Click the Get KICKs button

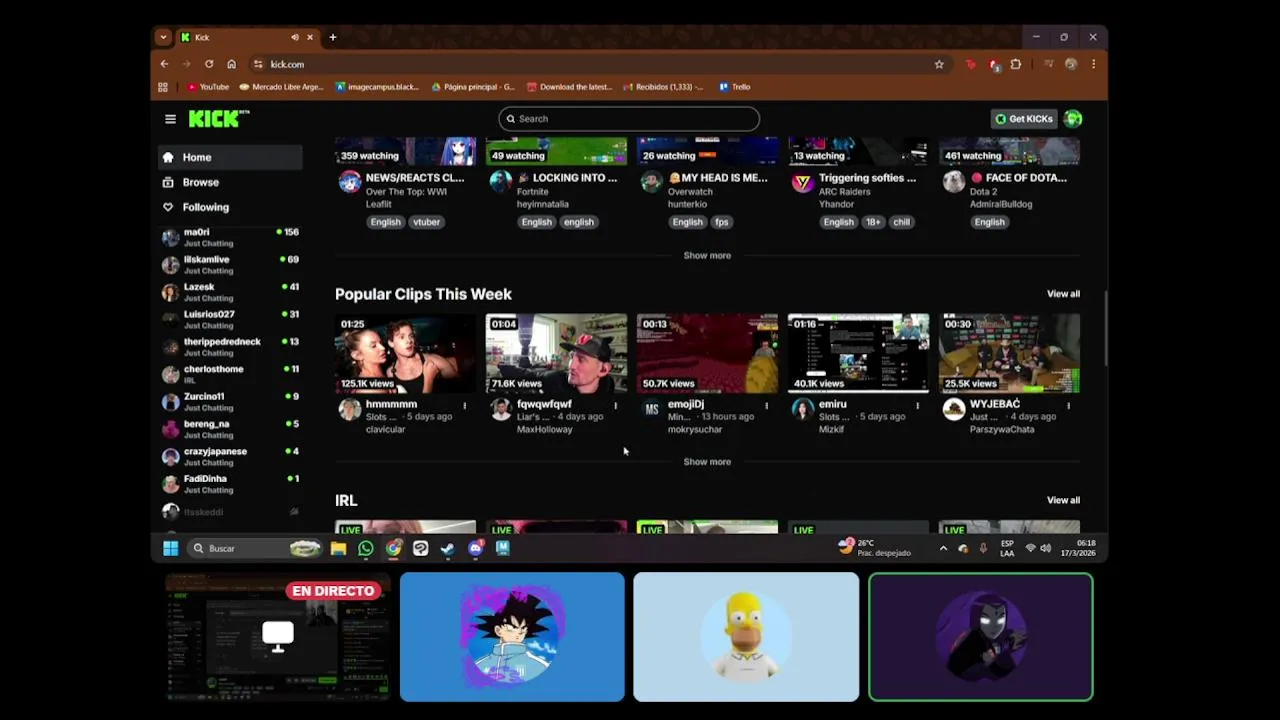pos(1024,119)
